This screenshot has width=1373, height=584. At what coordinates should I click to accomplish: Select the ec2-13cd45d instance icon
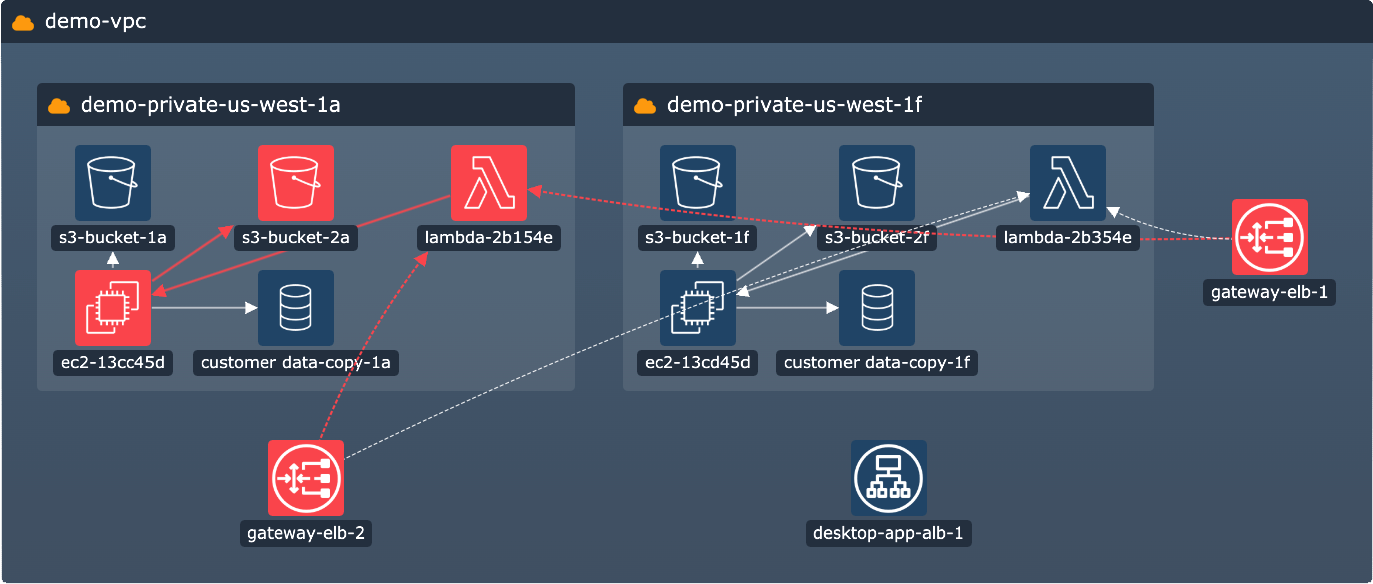pyautogui.click(x=698, y=308)
